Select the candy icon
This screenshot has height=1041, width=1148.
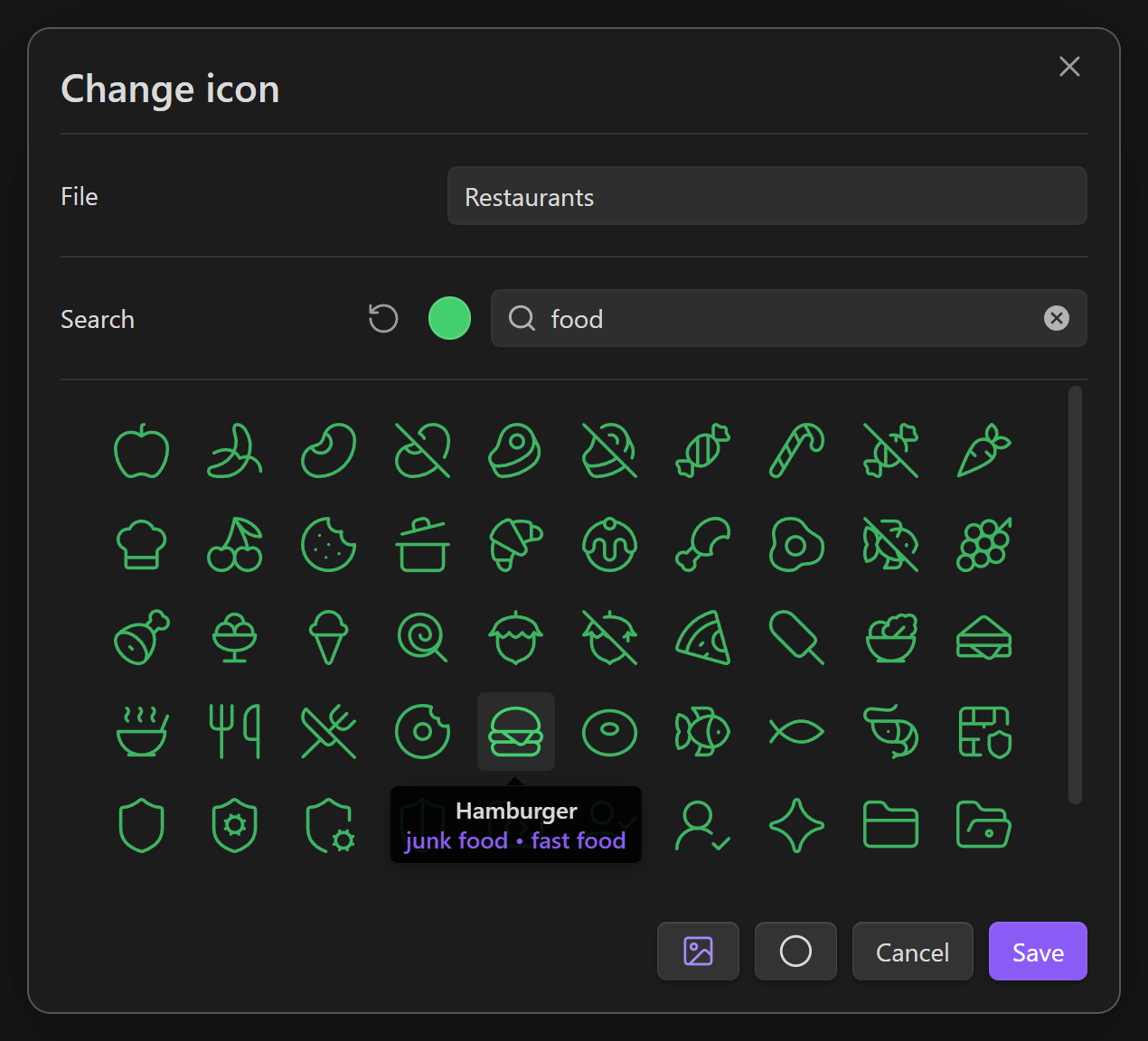click(x=703, y=450)
